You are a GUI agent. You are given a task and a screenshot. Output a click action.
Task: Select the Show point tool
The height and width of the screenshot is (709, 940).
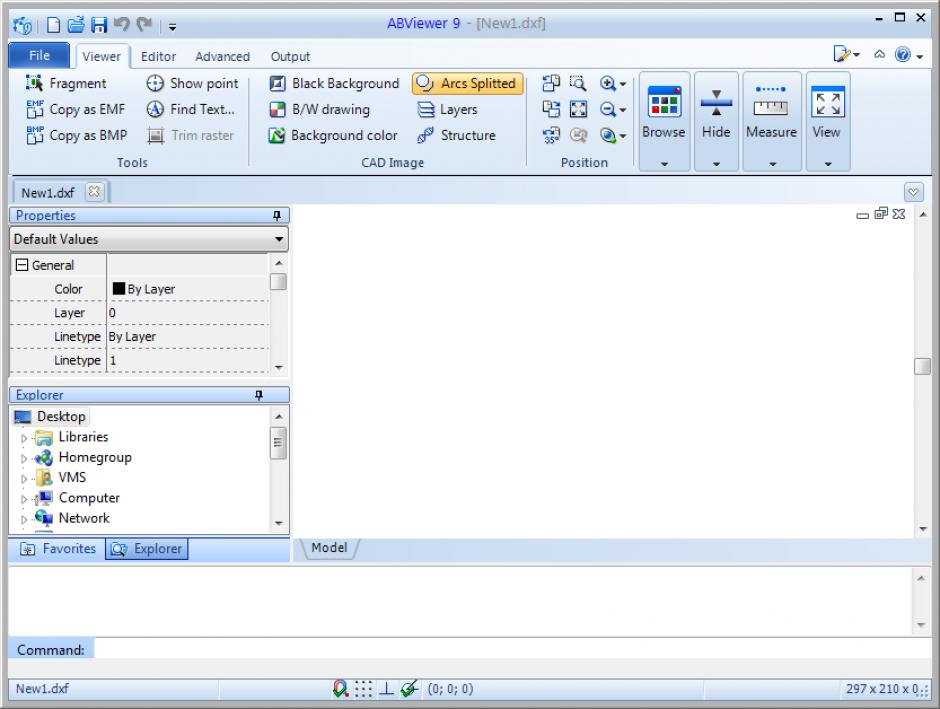[192, 83]
